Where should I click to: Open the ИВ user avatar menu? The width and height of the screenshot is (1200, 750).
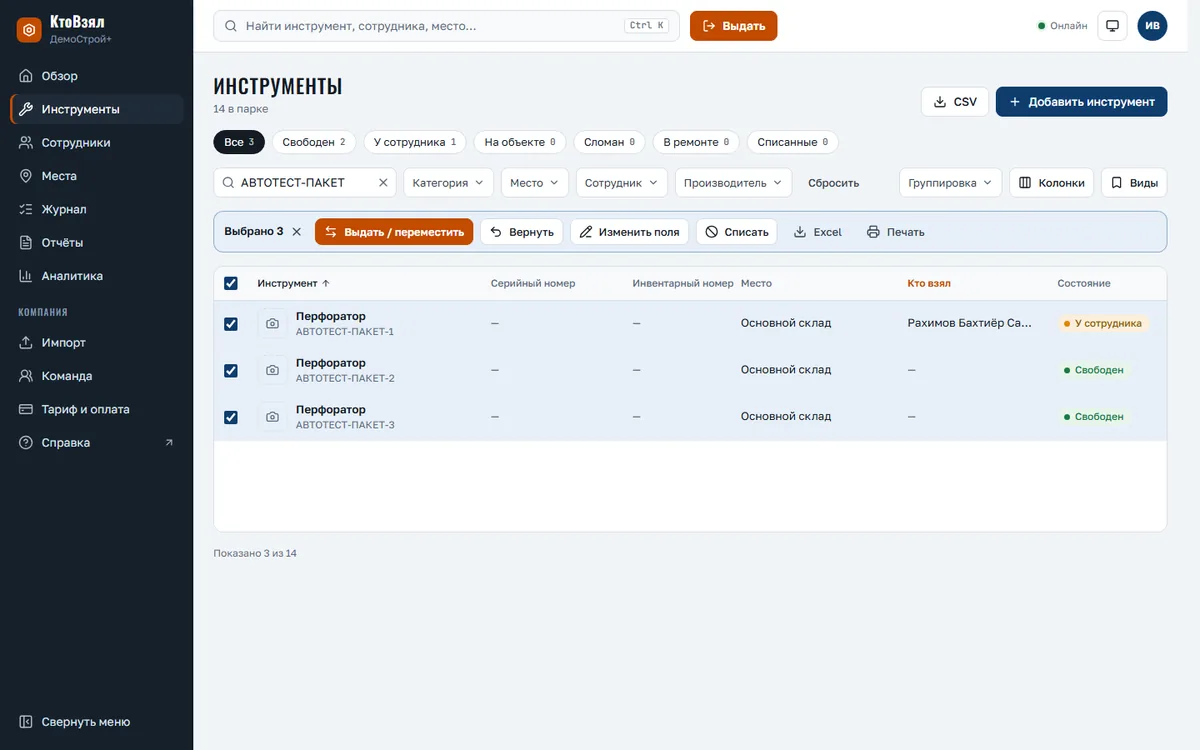tap(1152, 26)
